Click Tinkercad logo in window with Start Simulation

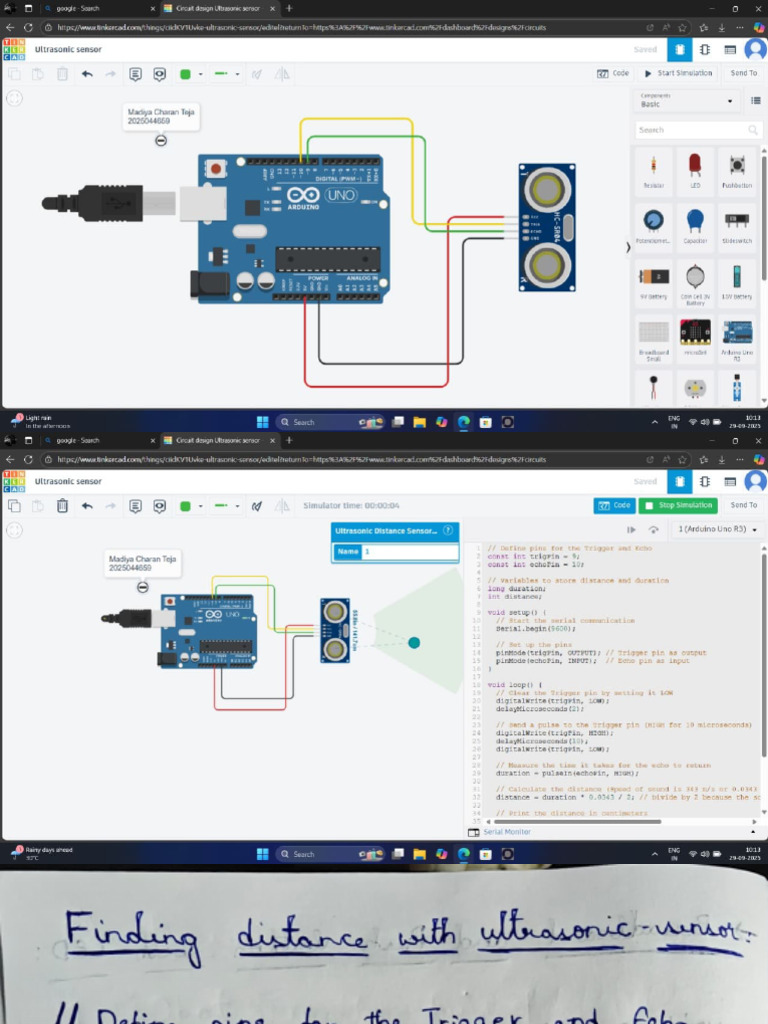14,49
